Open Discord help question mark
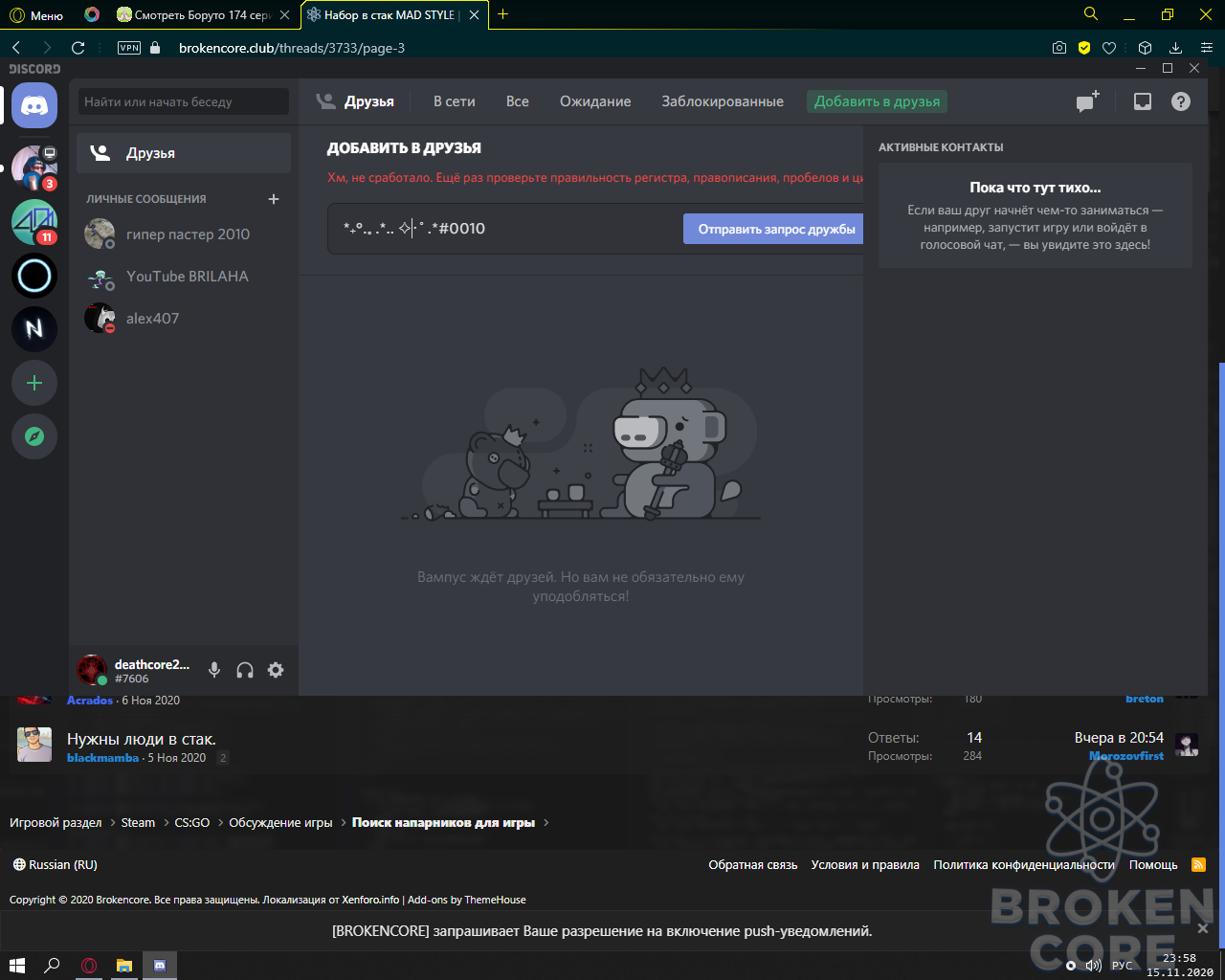This screenshot has width=1225, height=980. coord(1181,101)
